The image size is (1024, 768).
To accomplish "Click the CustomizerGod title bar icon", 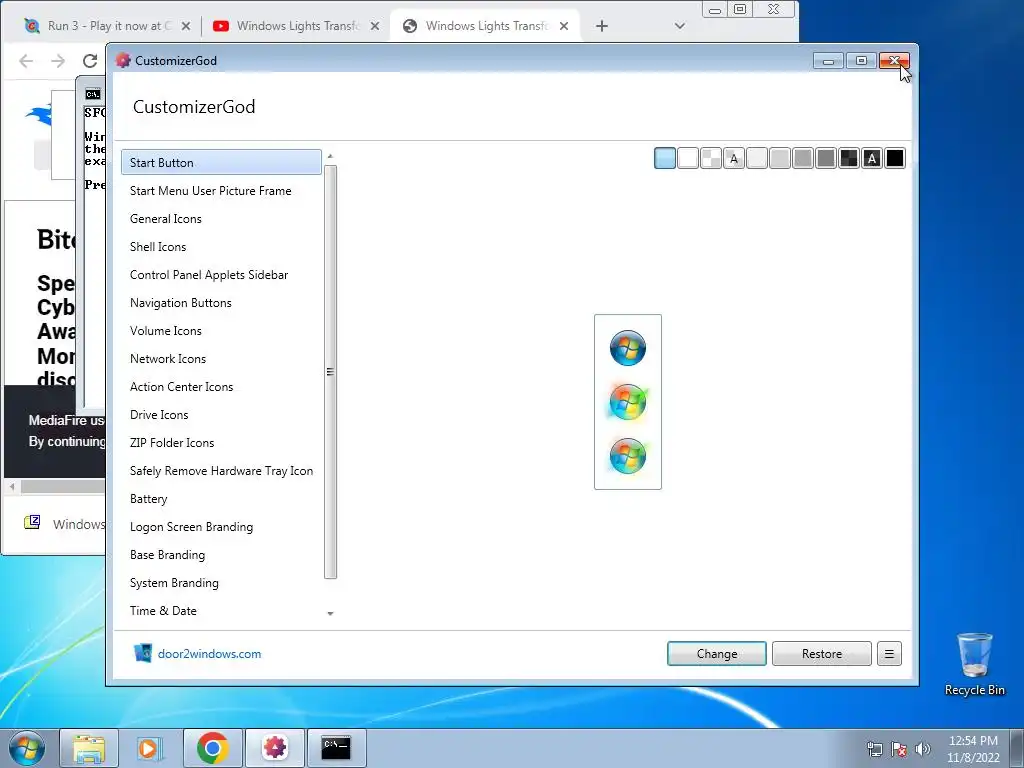I will pos(123,60).
